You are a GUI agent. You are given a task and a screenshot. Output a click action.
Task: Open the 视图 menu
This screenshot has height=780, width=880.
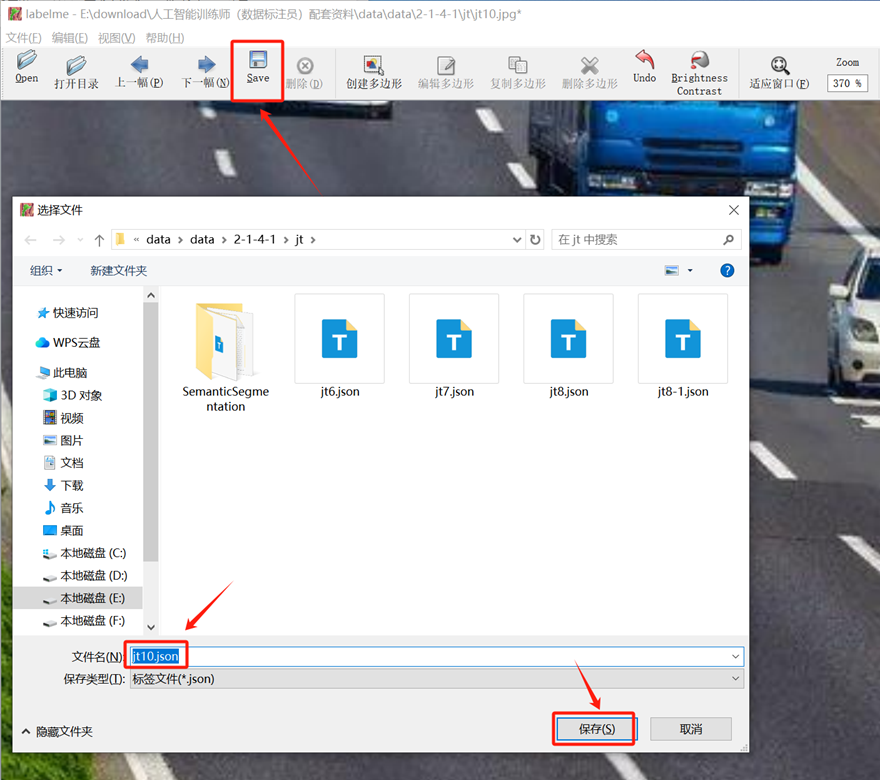[116, 38]
